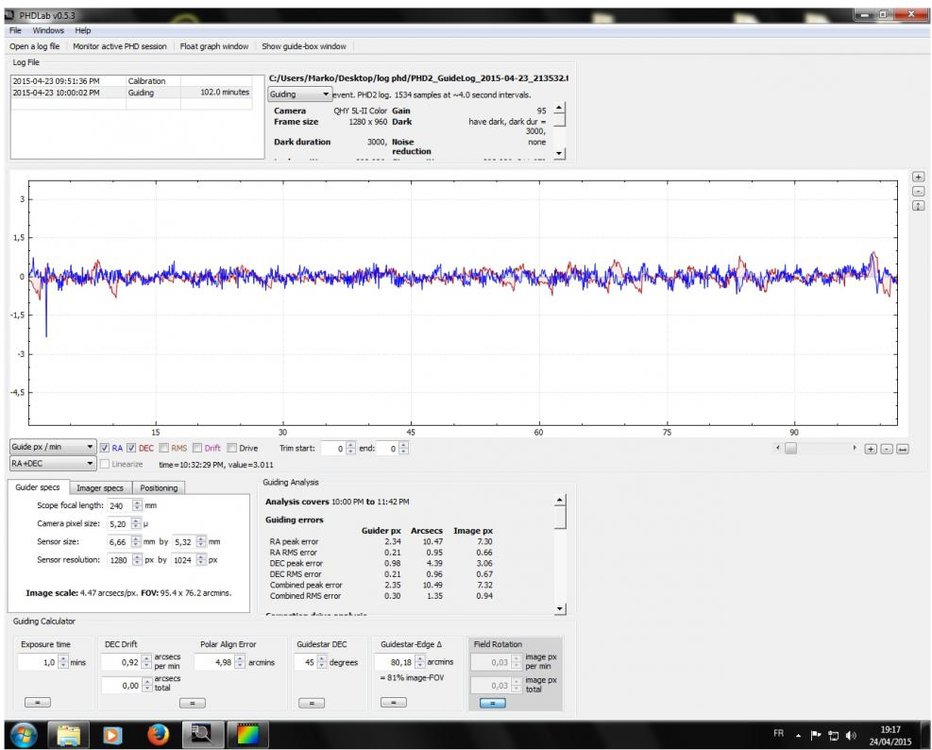Calculate DEC Drift with its equals button
Screen dimensions: 932x750
coord(192,703)
